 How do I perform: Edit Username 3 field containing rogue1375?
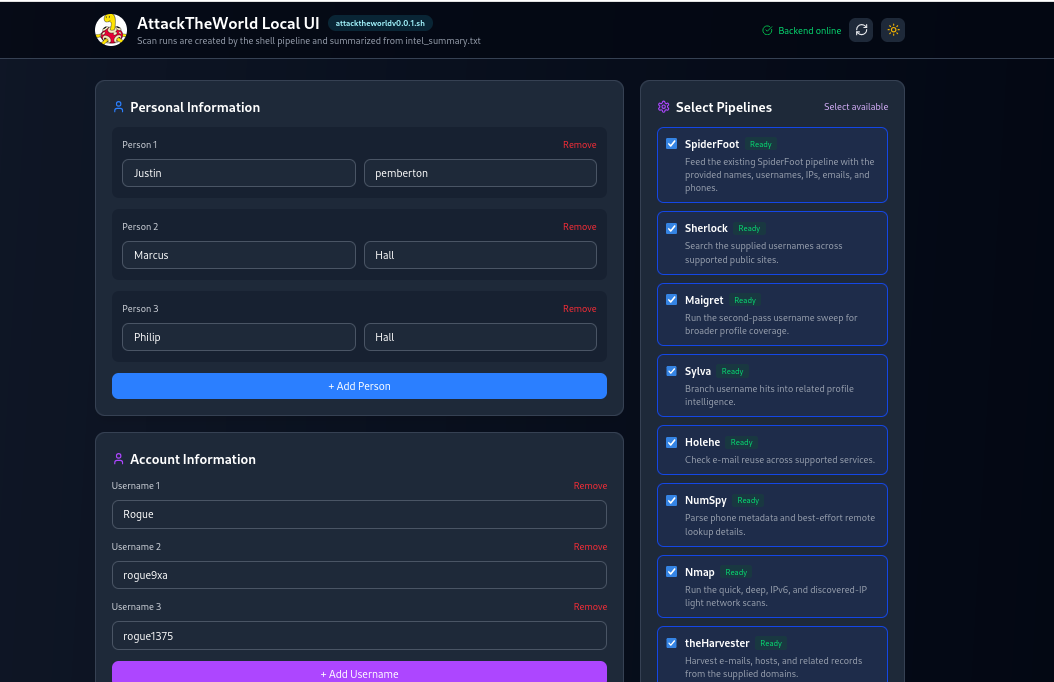pos(359,636)
